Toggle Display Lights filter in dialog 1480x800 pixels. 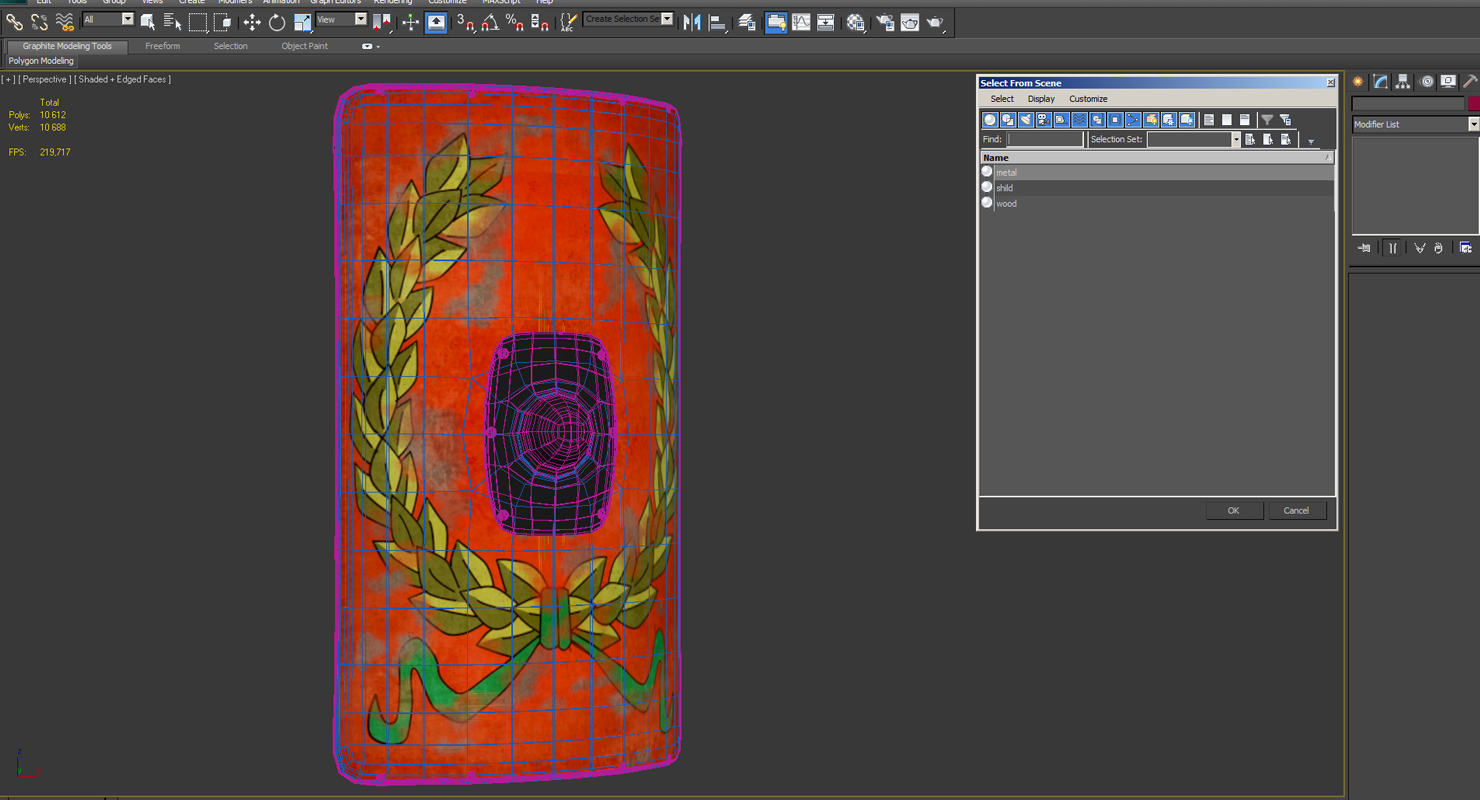pos(1026,120)
